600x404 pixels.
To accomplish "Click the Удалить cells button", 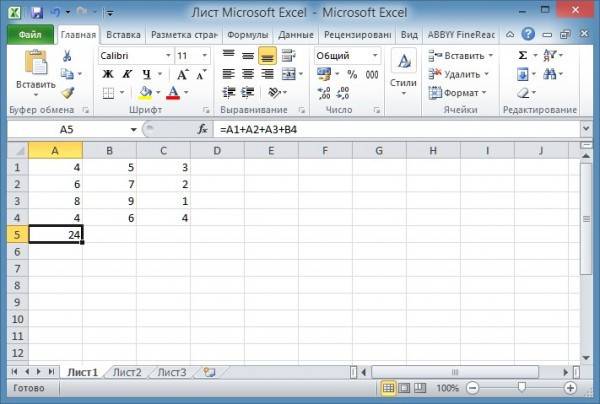I will click(461, 74).
